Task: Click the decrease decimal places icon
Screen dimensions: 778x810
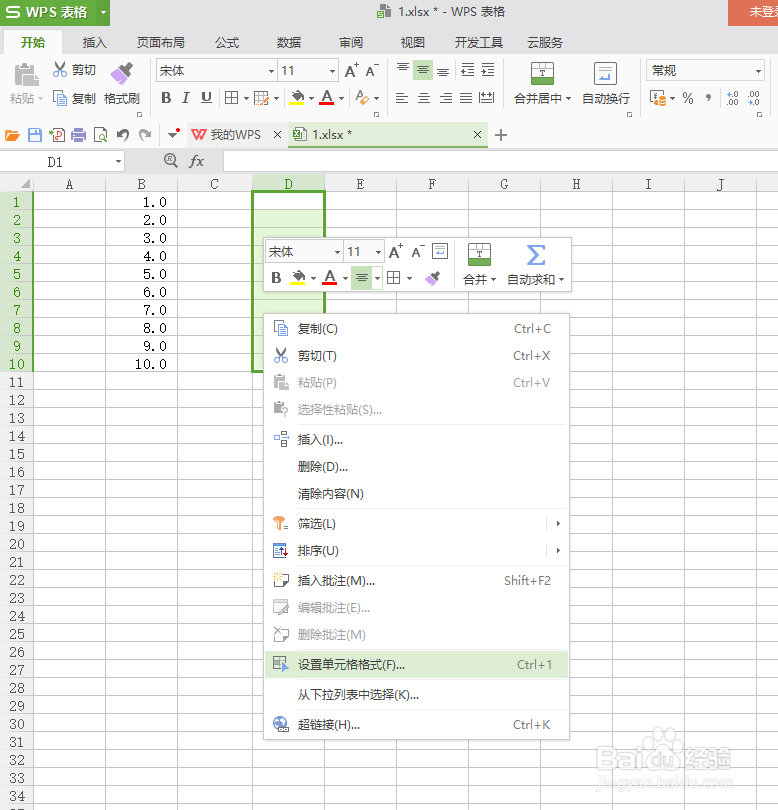Action: [x=753, y=98]
